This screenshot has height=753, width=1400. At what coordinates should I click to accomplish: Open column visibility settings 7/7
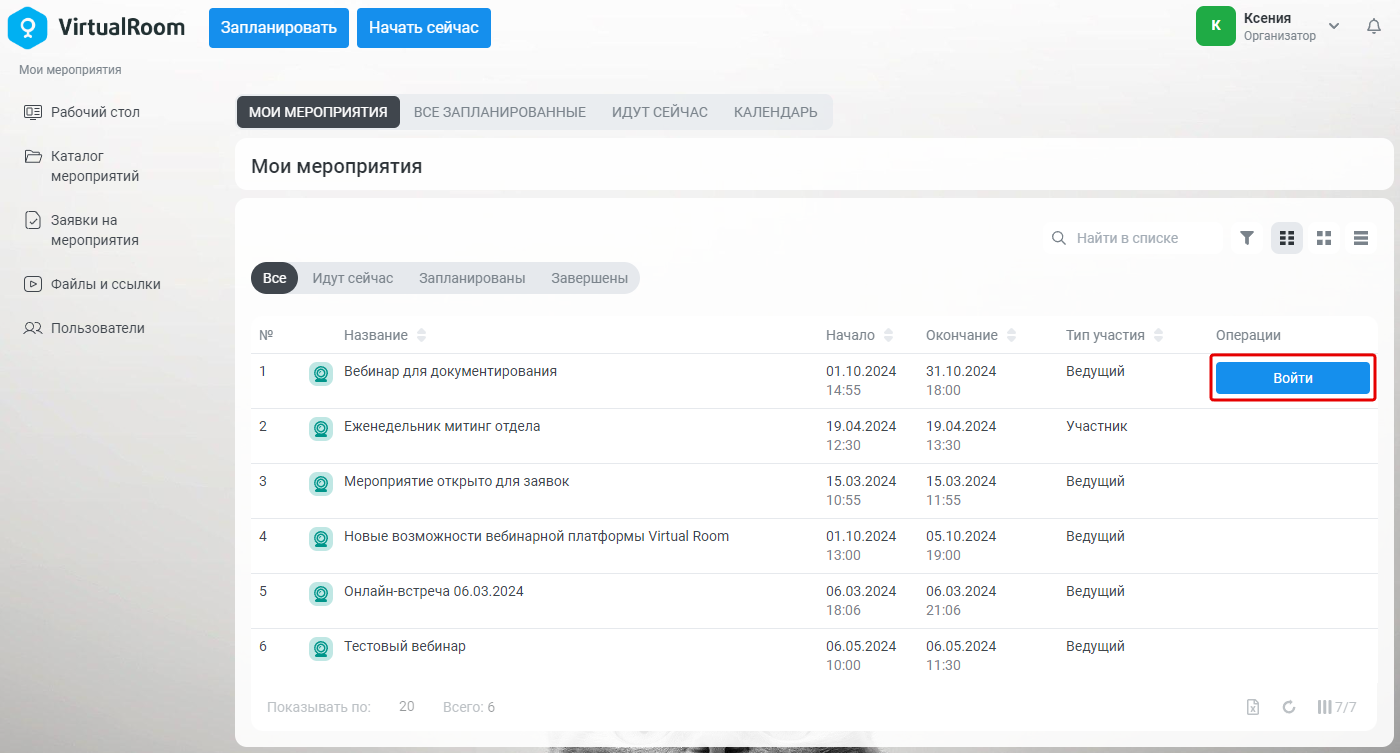pyautogui.click(x=1337, y=707)
